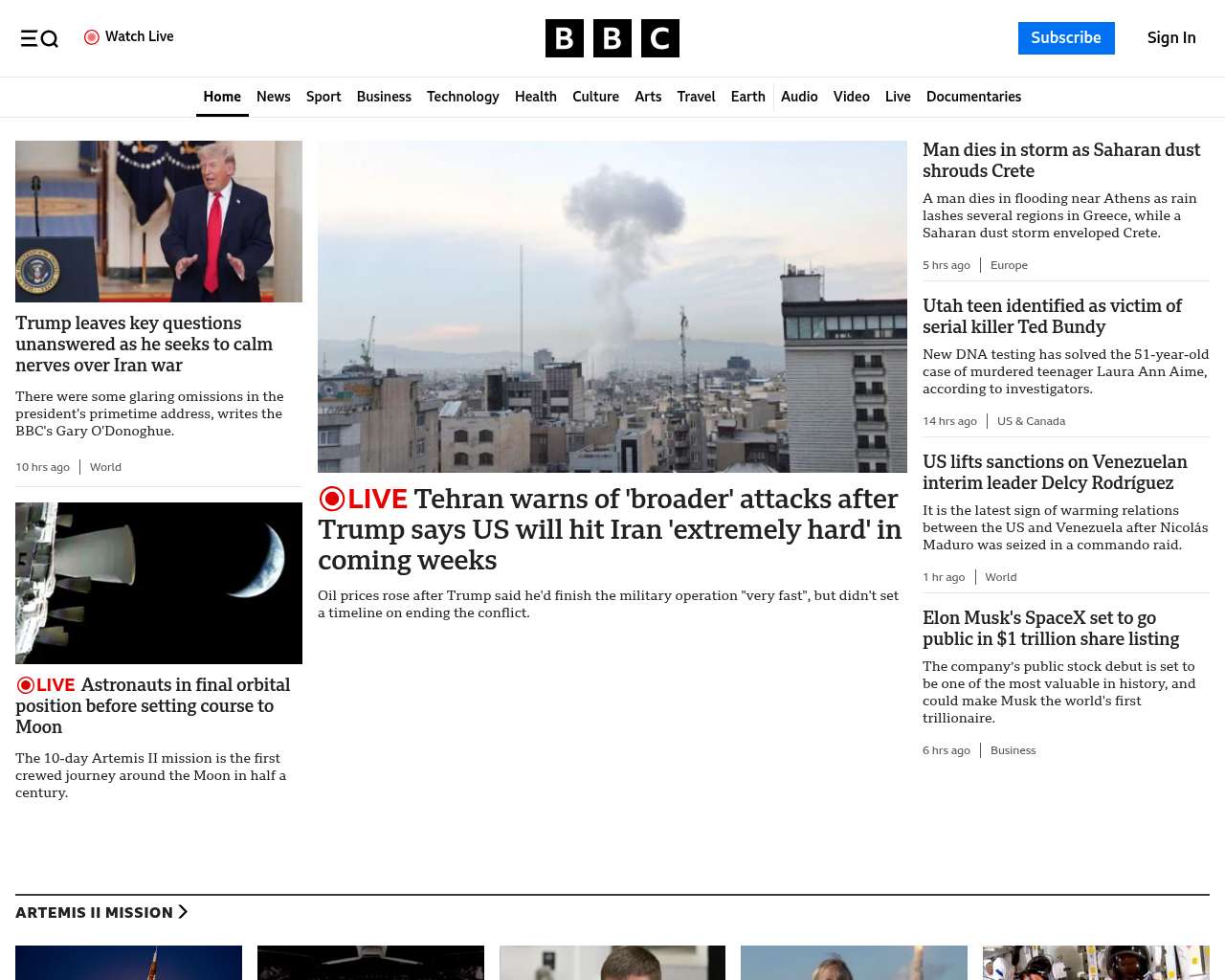The width and height of the screenshot is (1225, 980).
Task: Click '10 hrs ago' under Trump article
Action: click(x=42, y=467)
